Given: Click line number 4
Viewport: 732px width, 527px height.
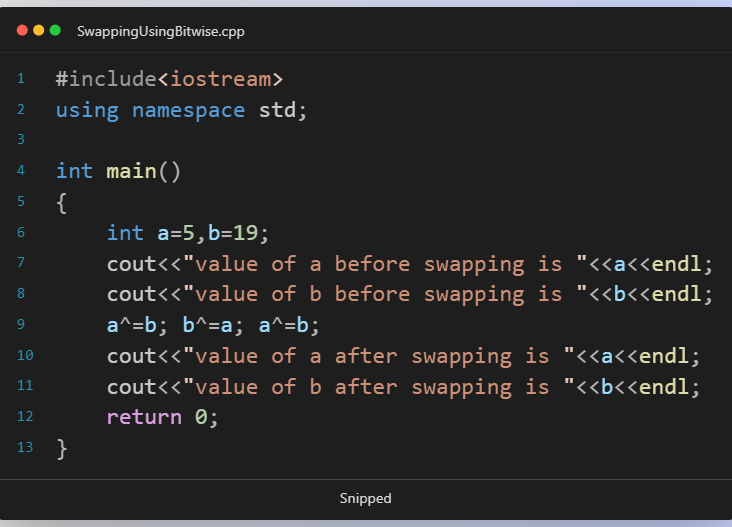Looking at the screenshot, I should click(21, 170).
